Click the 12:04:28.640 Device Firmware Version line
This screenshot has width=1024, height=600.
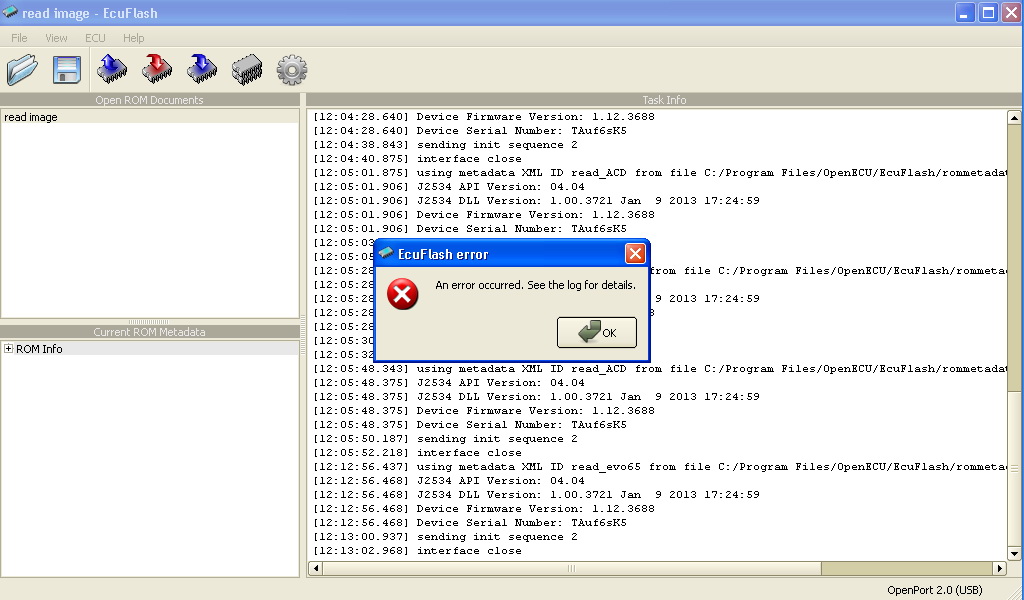484,117
